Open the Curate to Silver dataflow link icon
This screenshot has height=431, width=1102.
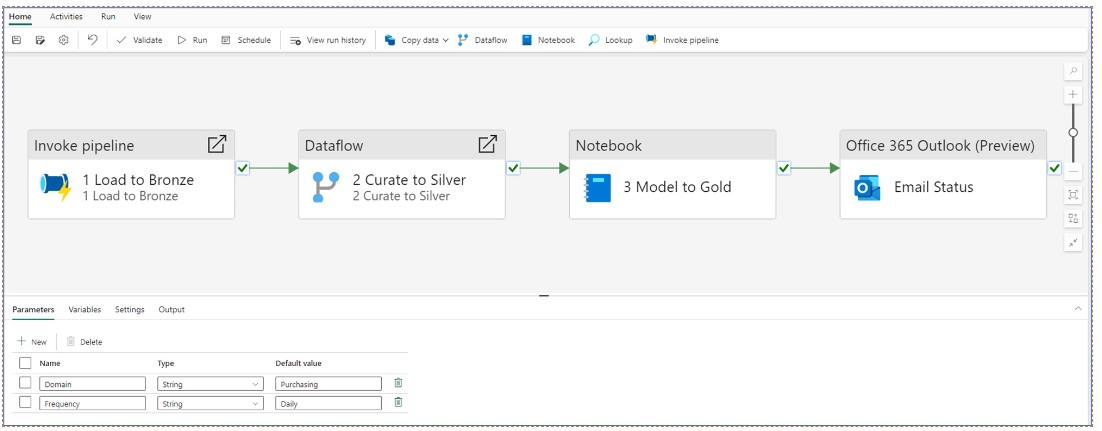tap(487, 145)
